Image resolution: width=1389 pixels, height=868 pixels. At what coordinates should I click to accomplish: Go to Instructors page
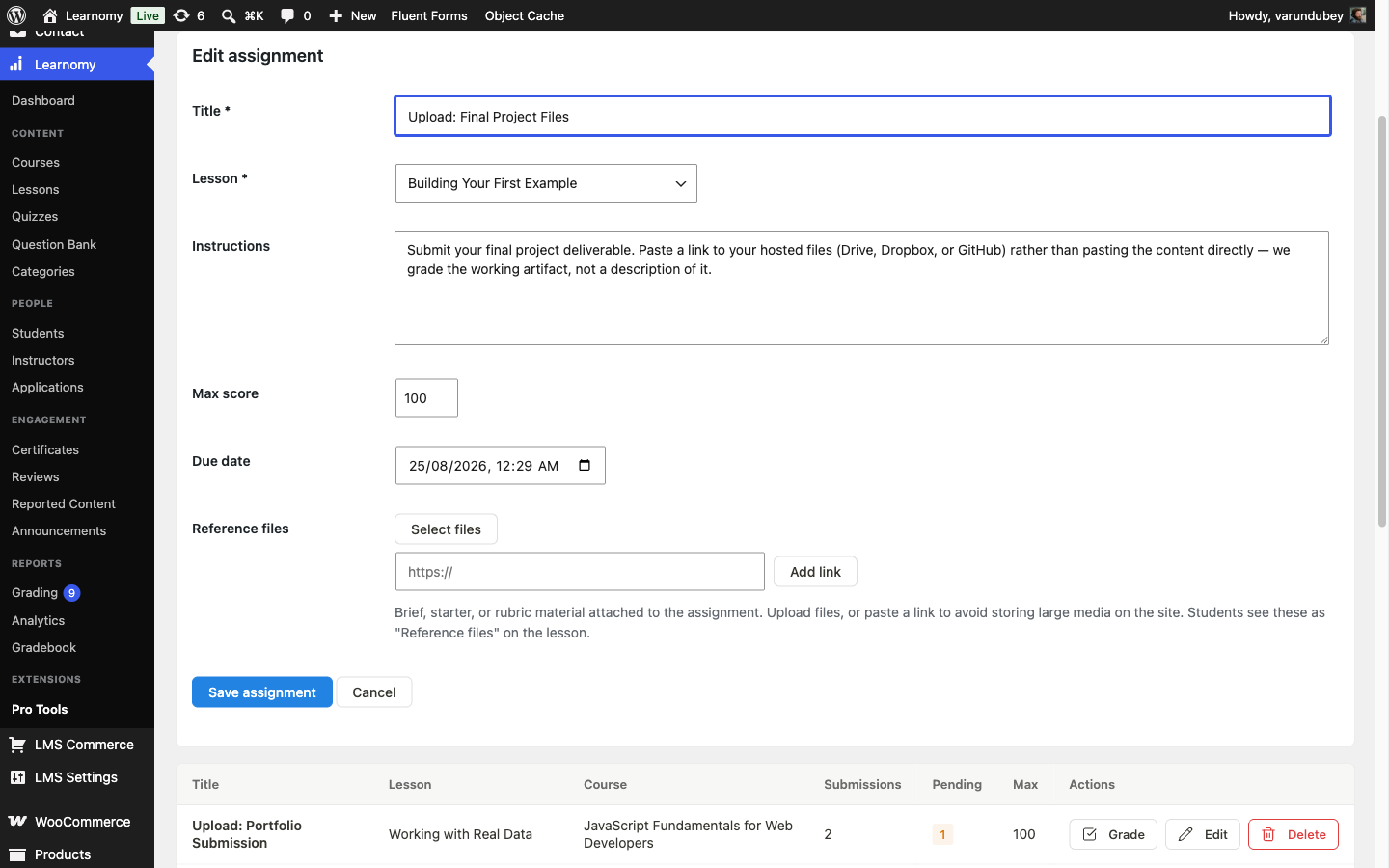point(43,360)
